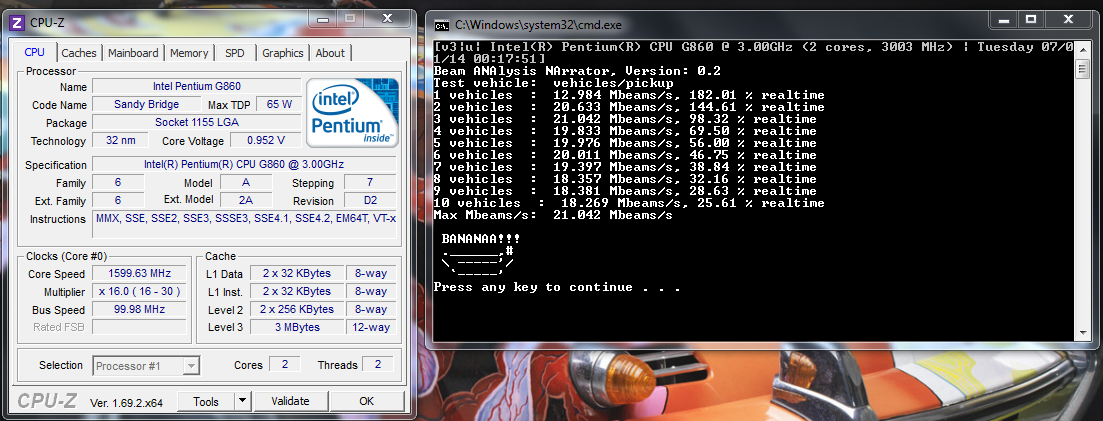The height and width of the screenshot is (421, 1103).
Task: Click the '1 vehicles' result line in cmd
Action: 629,95
